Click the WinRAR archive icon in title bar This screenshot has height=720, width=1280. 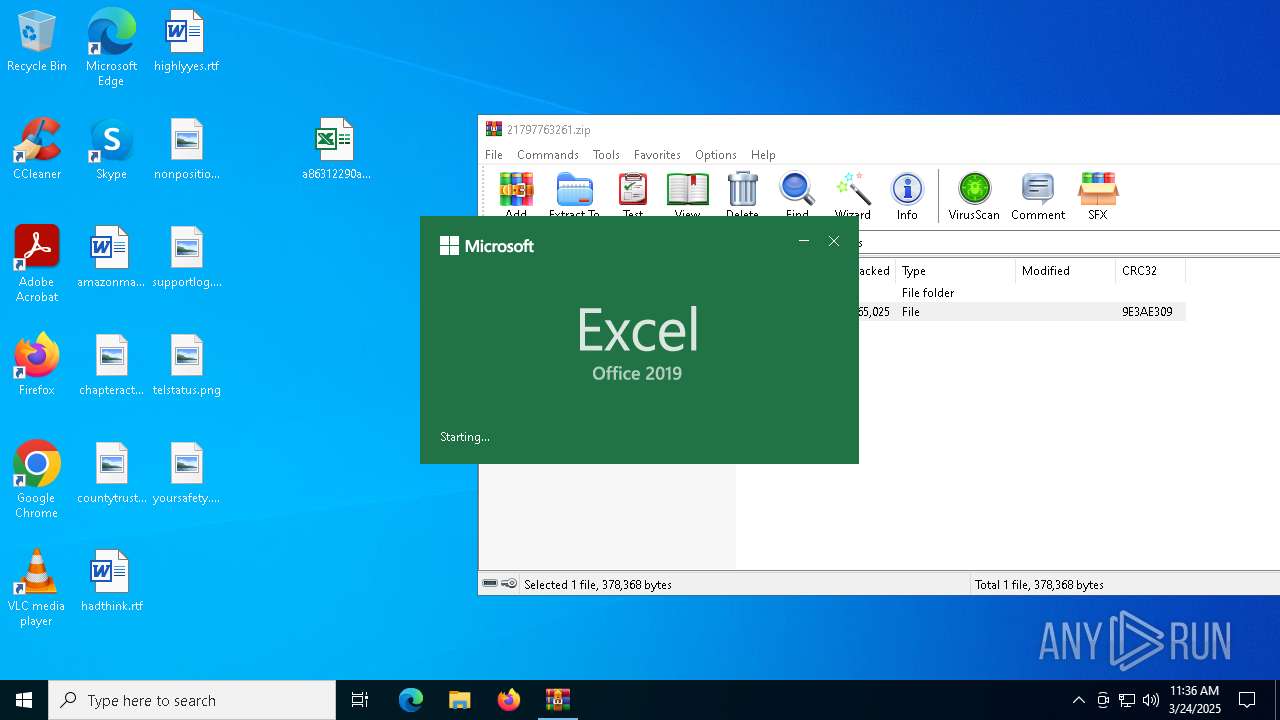pos(493,129)
